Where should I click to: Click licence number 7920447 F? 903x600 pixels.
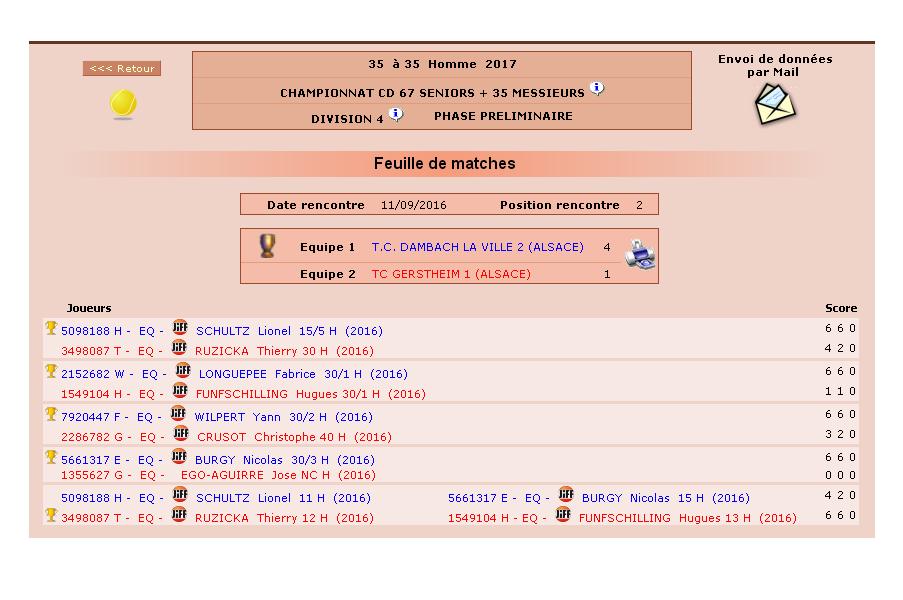pos(90,417)
